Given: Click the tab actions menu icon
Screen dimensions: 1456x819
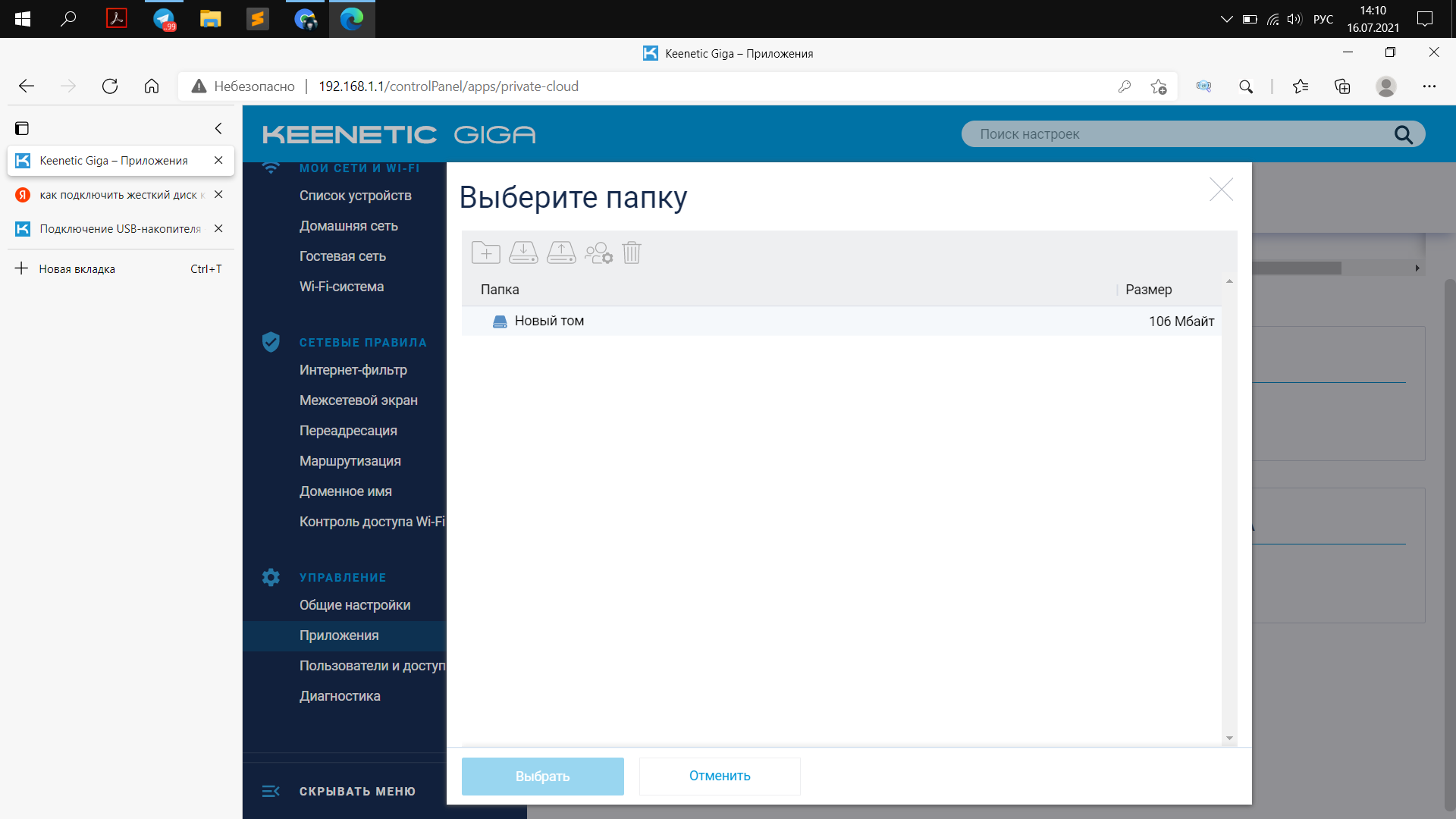Looking at the screenshot, I should 22,128.
